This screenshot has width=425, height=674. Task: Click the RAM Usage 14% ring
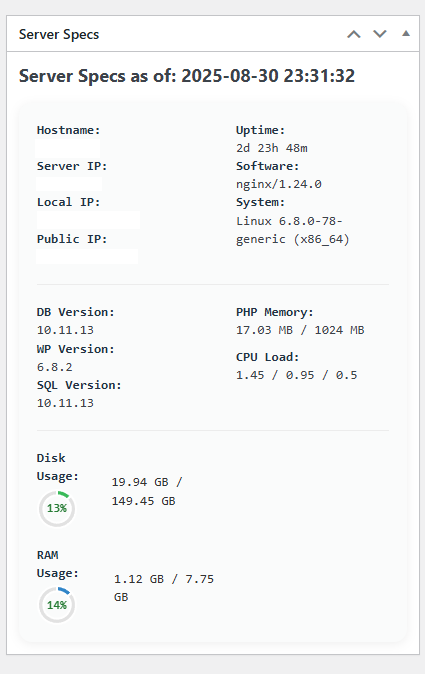click(57, 605)
